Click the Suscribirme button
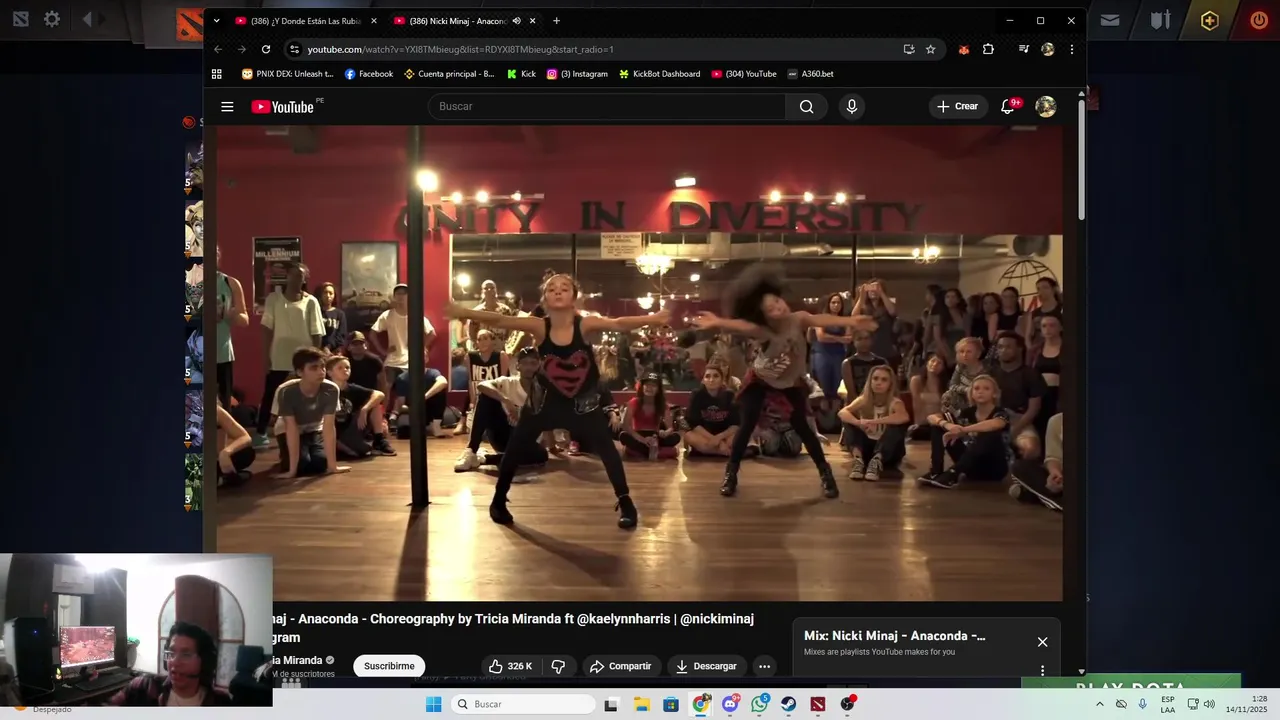Screen dimensions: 1280x720 (389, 666)
